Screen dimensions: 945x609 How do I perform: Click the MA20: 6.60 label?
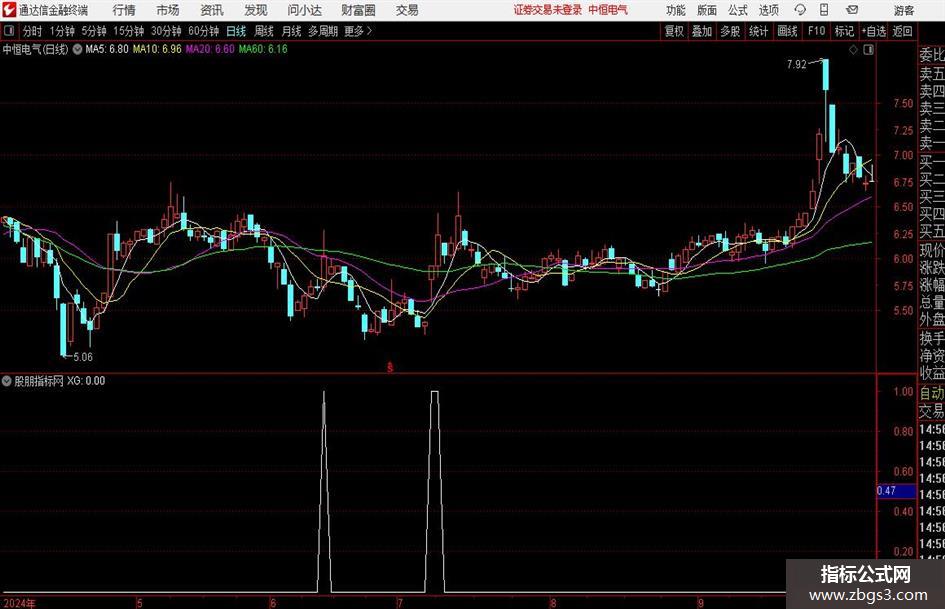click(x=210, y=49)
